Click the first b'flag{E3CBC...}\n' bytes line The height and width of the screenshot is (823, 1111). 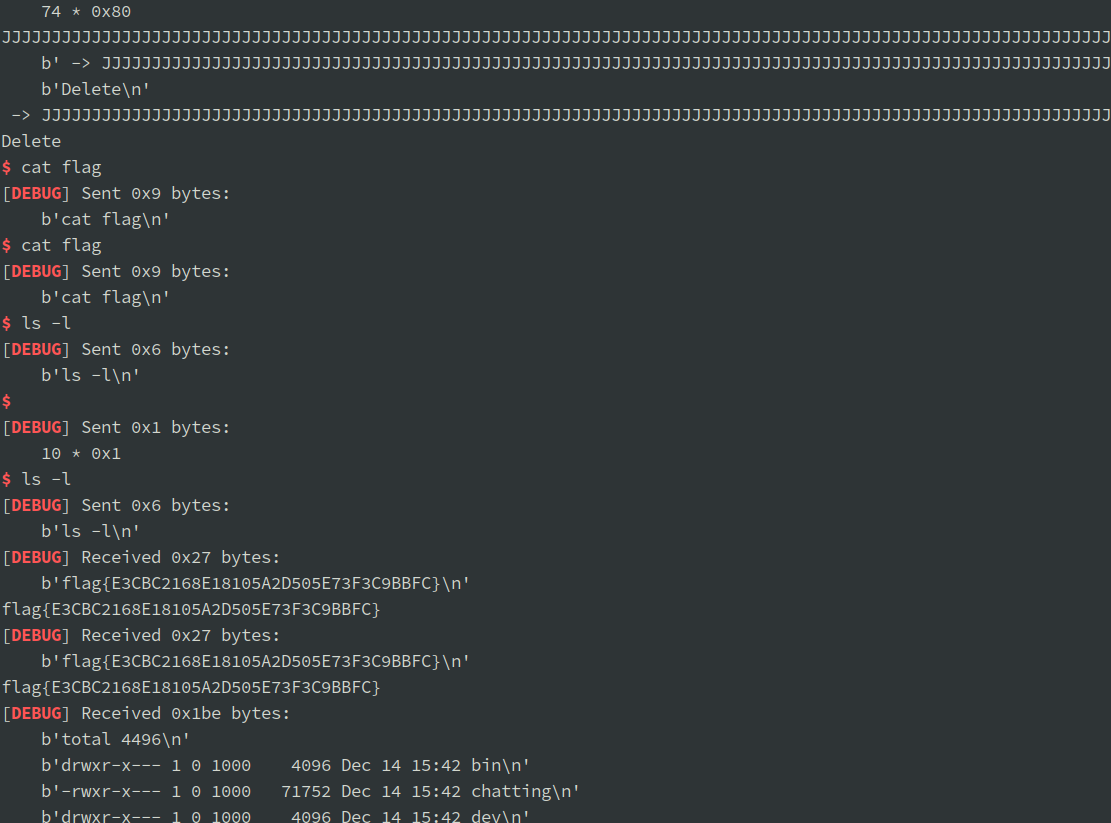[256, 584]
